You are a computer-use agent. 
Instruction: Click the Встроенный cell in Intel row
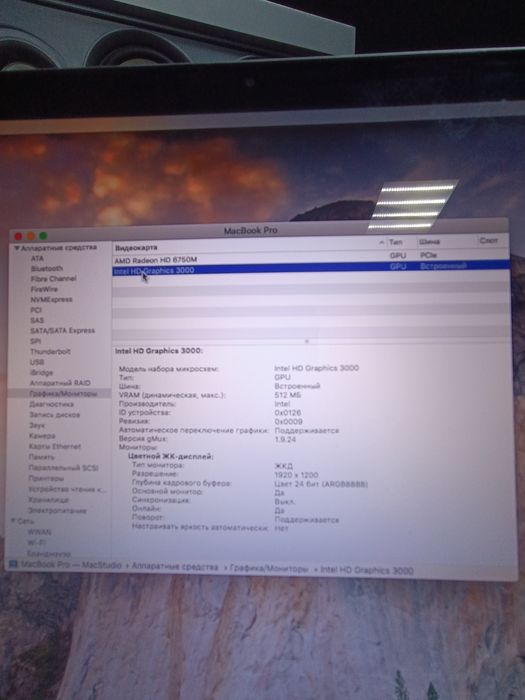444,266
